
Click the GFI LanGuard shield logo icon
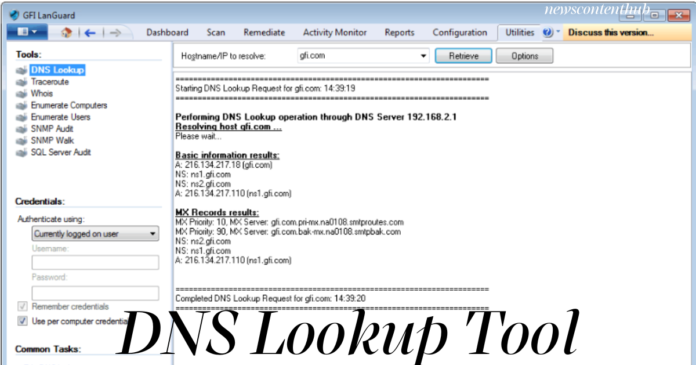pyautogui.click(x=15, y=15)
